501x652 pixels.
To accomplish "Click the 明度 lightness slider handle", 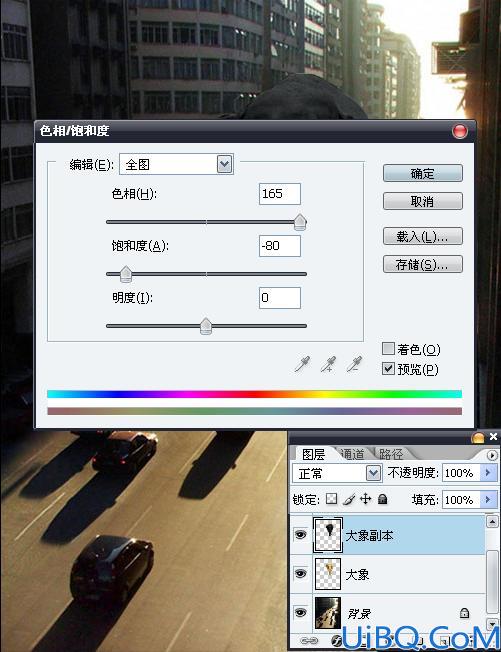I will point(206,326).
